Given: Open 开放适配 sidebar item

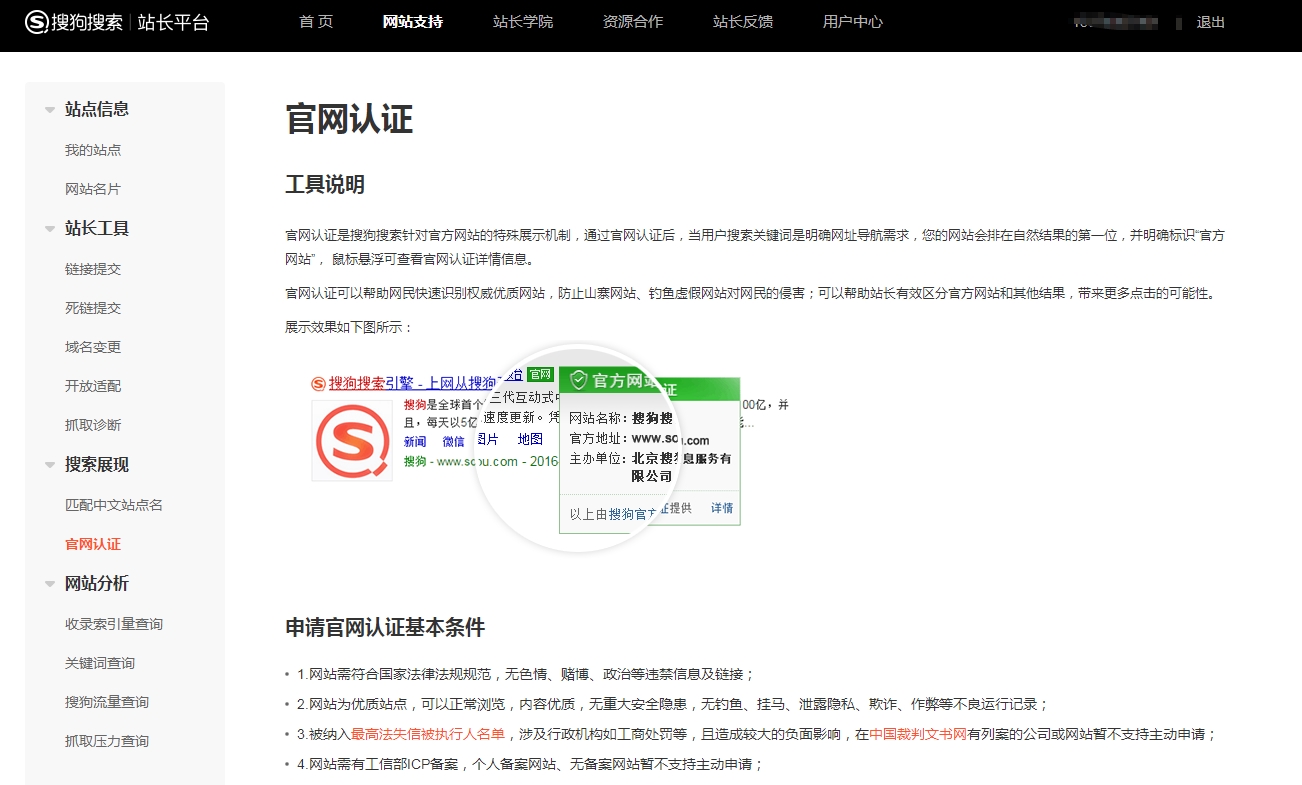Looking at the screenshot, I should click(x=93, y=386).
